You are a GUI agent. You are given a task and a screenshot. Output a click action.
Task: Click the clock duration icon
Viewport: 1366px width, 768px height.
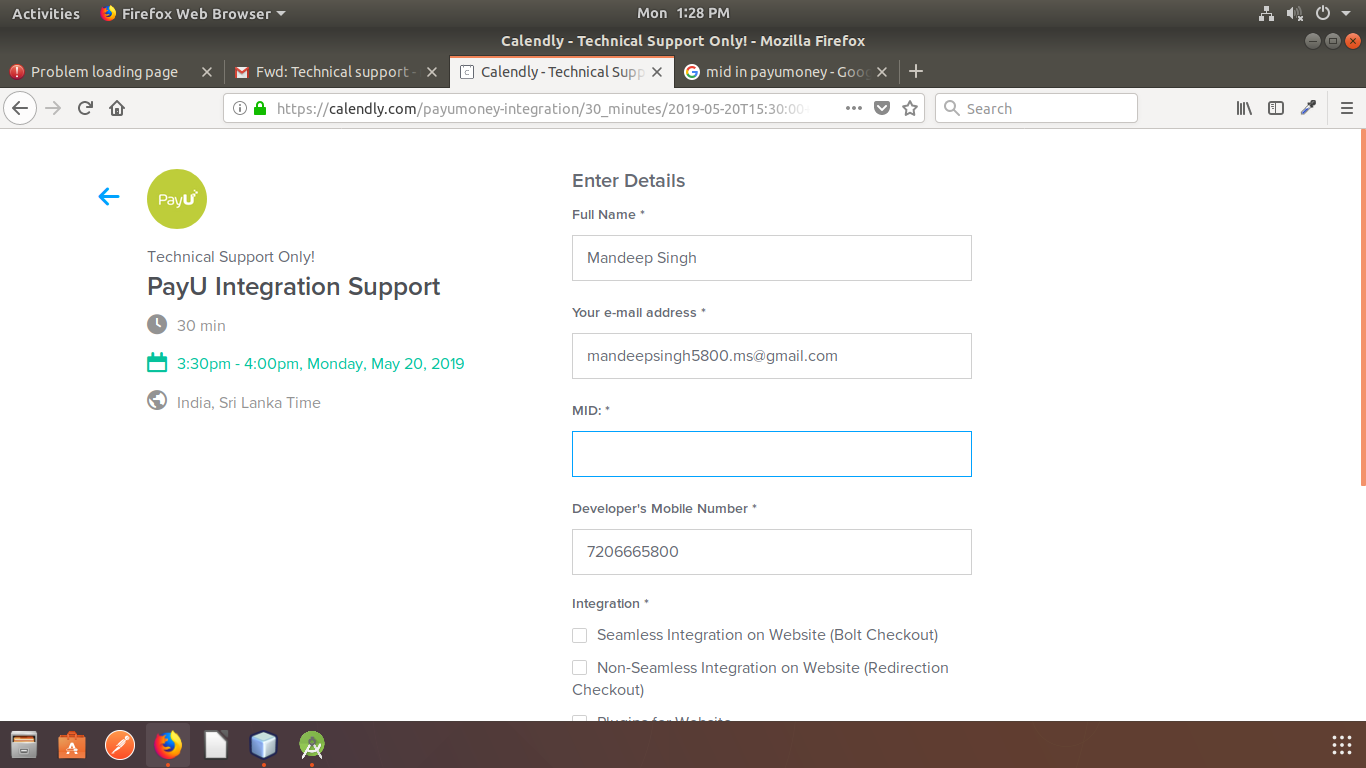(x=157, y=324)
